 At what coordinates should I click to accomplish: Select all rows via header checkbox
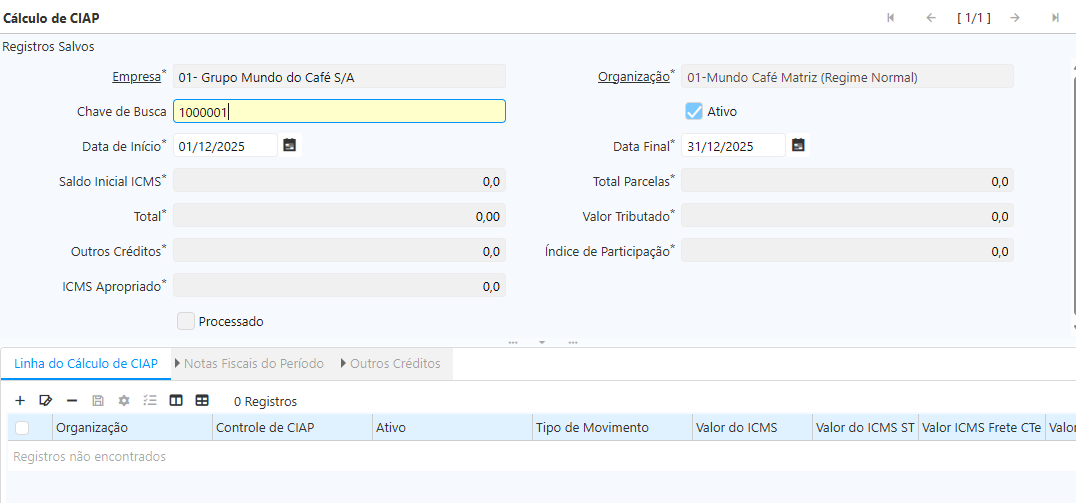[22, 428]
